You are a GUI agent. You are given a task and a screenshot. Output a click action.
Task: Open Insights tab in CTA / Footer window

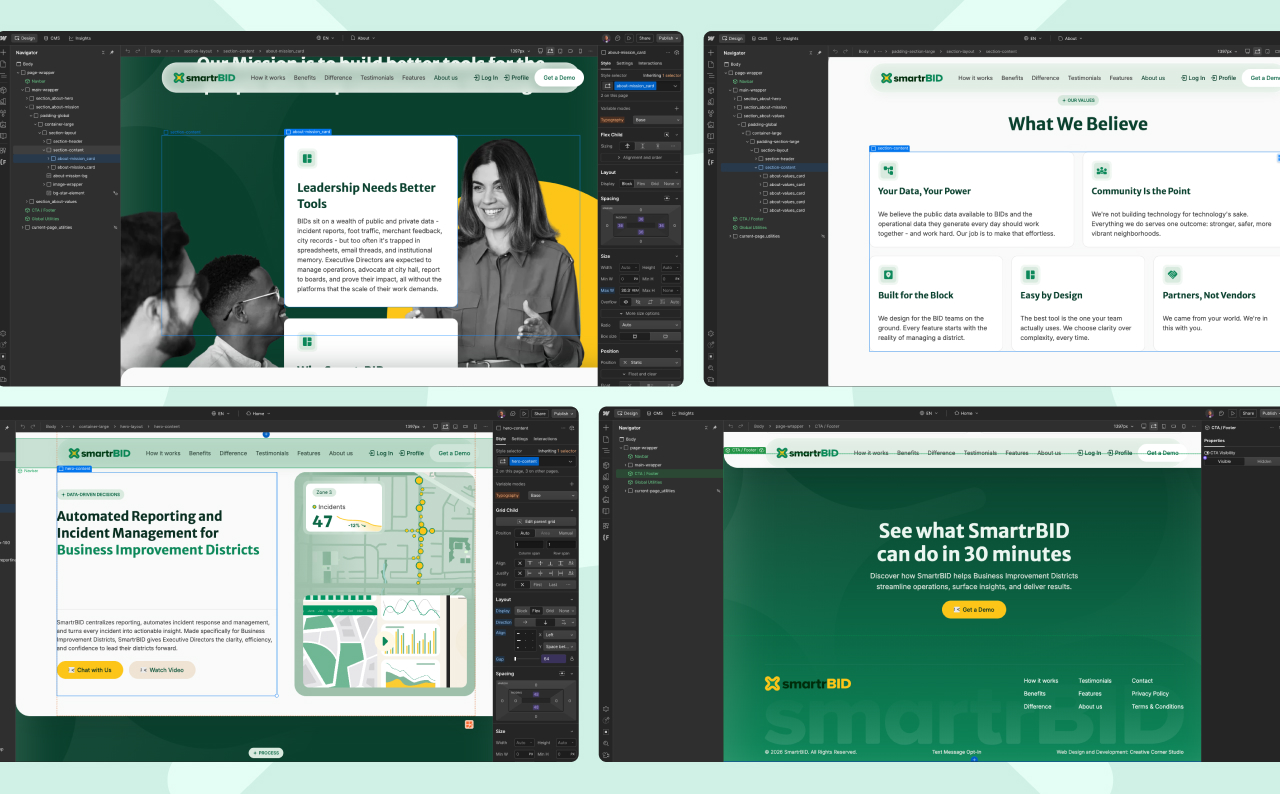pyautogui.click(x=683, y=413)
